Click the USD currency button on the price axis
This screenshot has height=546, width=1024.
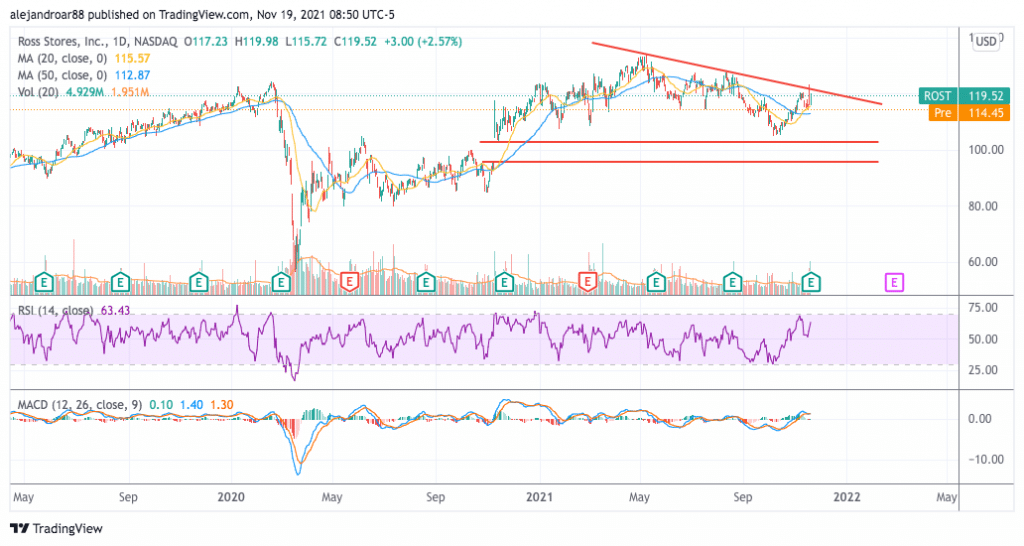coord(985,41)
